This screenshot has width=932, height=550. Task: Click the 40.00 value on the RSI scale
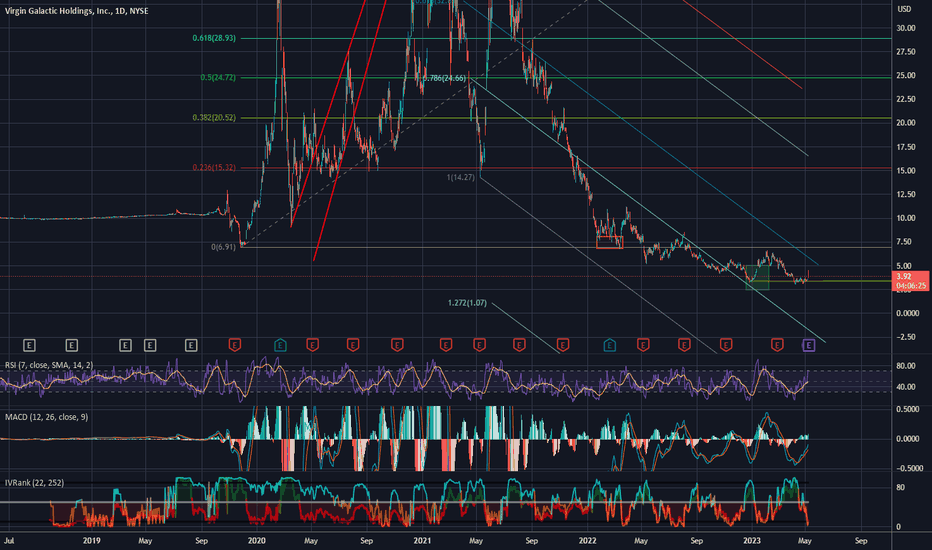click(906, 387)
